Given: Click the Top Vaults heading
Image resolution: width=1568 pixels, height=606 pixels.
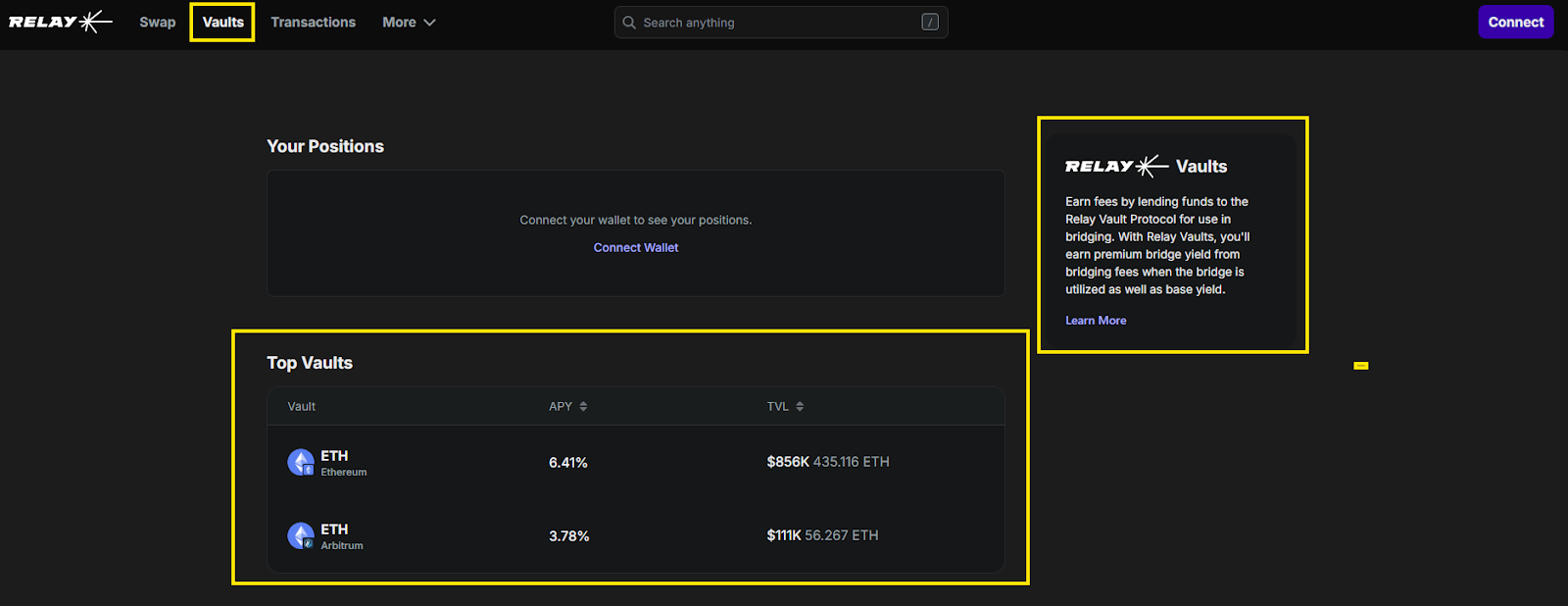Looking at the screenshot, I should click(x=310, y=363).
